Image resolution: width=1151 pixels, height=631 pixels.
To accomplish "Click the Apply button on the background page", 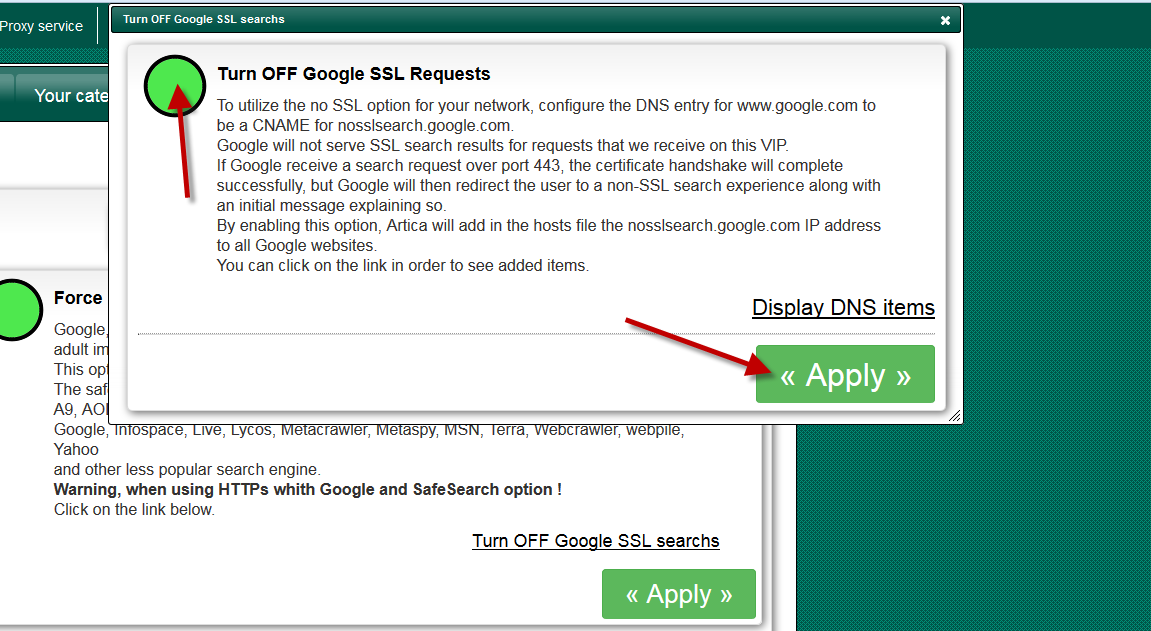I will tap(678, 594).
